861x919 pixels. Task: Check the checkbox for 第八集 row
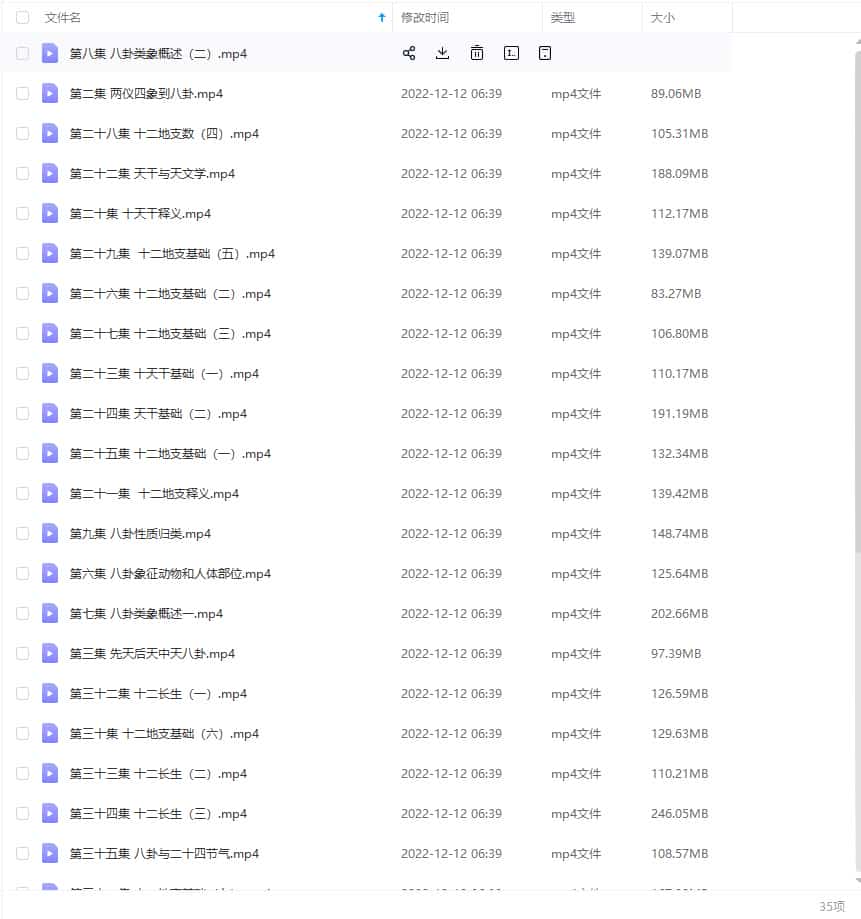22,53
